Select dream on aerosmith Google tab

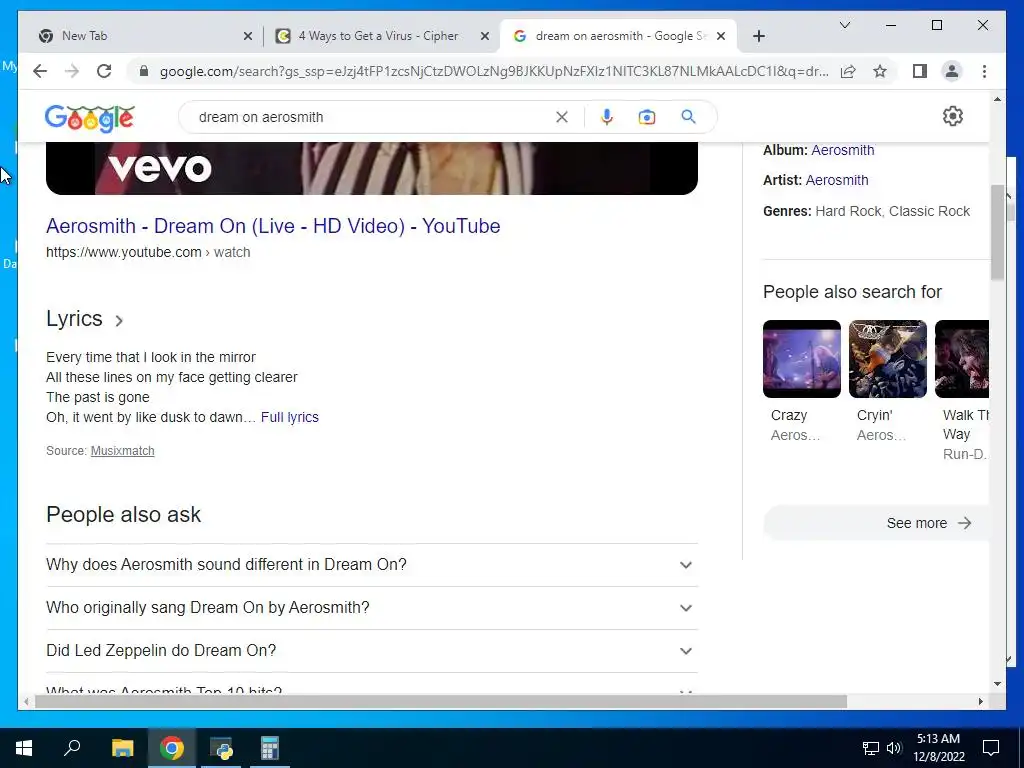[x=618, y=36]
